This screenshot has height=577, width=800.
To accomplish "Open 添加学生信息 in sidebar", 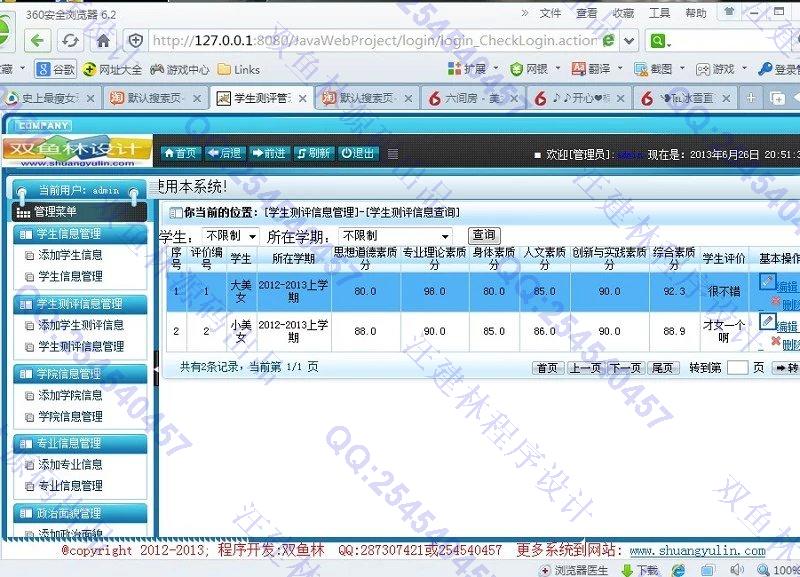I will (70, 255).
